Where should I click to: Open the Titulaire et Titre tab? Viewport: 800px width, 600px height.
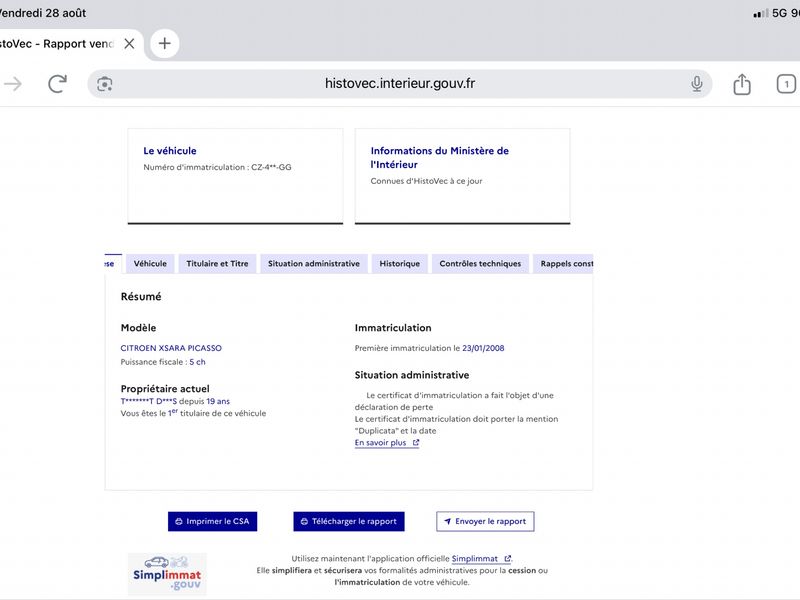click(x=217, y=264)
